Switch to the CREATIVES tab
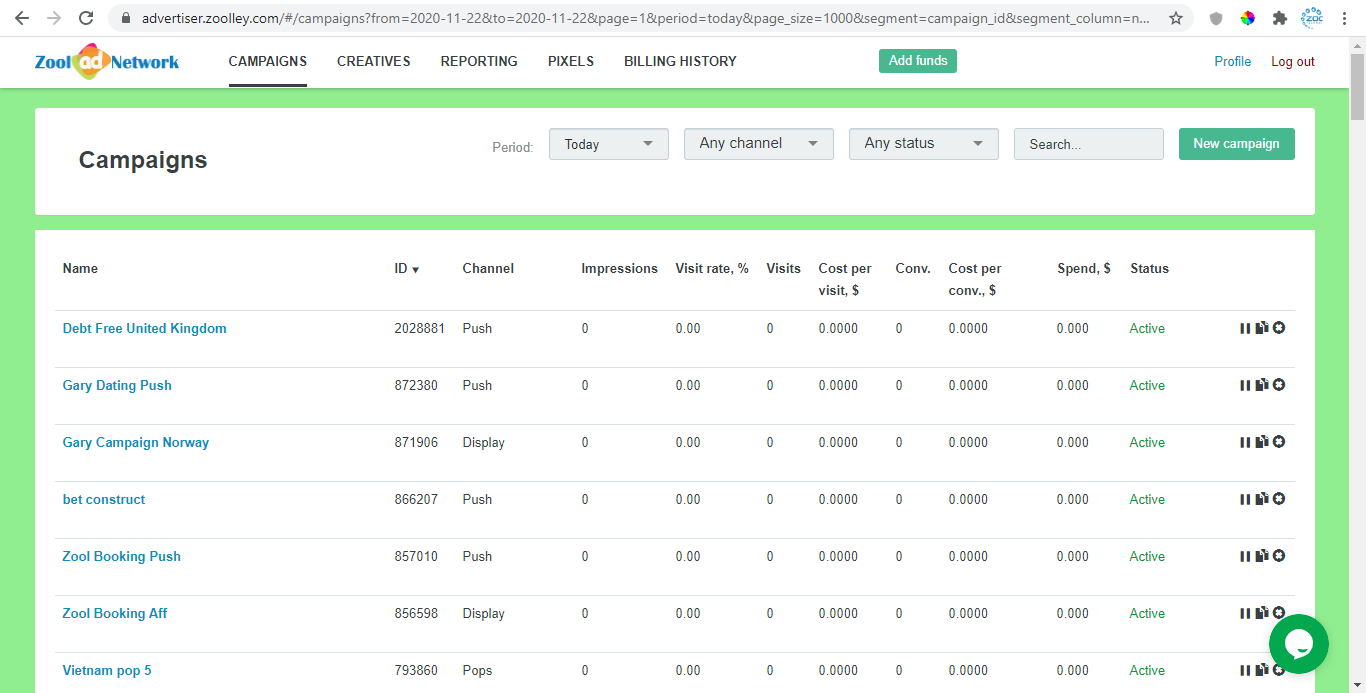Viewport: 1366px width, 693px height. tap(373, 61)
